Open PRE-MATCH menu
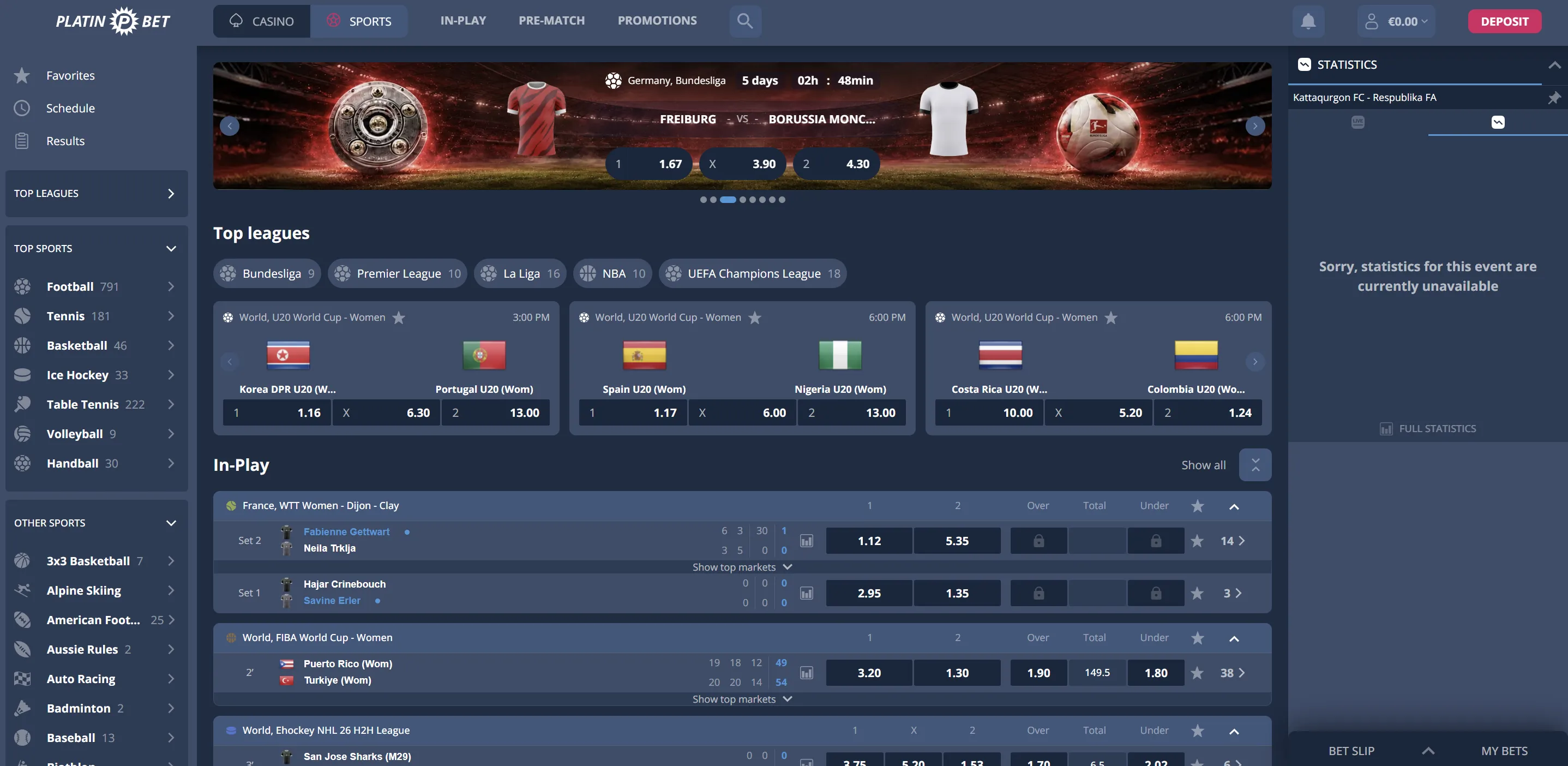The height and width of the screenshot is (766, 1568). (x=551, y=20)
